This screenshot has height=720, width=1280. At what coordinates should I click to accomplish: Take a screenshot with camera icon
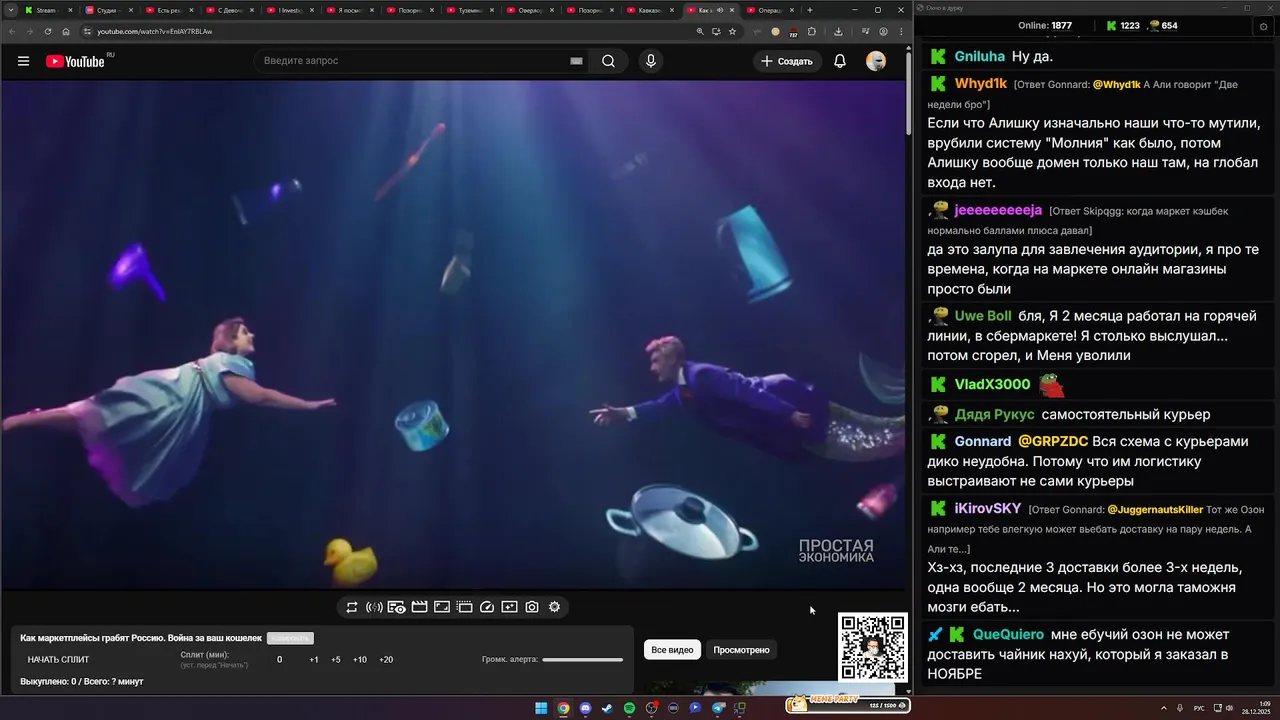(532, 607)
